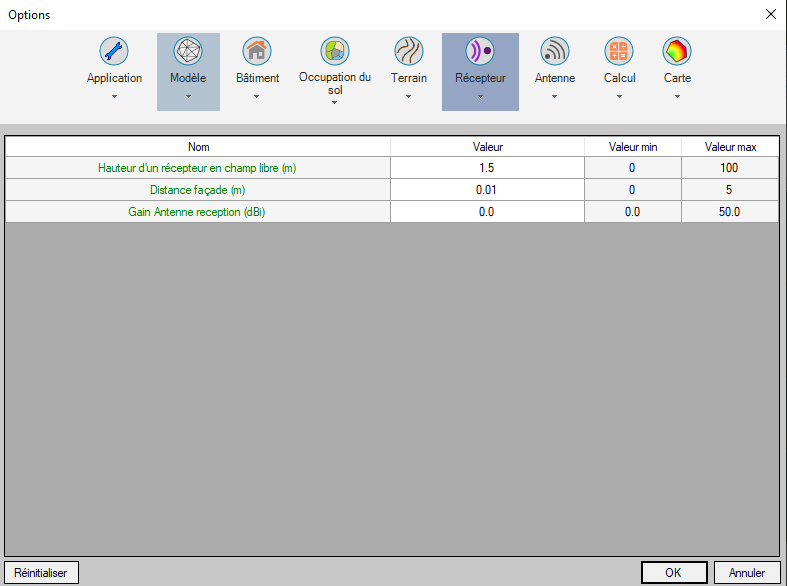Open the Bâtiment house icon
Screen dimensions: 787x586
coord(257,51)
